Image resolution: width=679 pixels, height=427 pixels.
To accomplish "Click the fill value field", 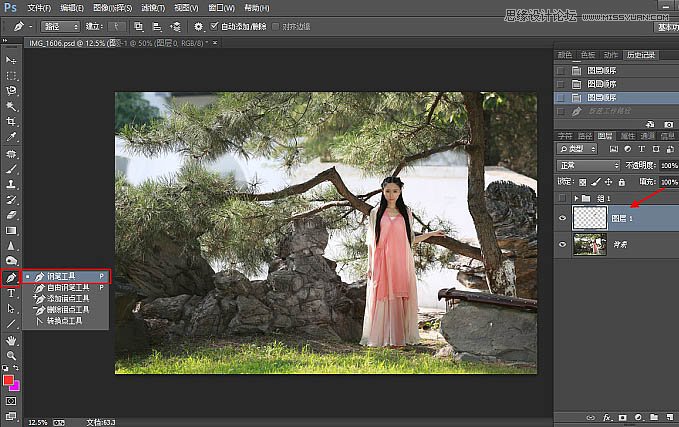I will click(x=669, y=182).
